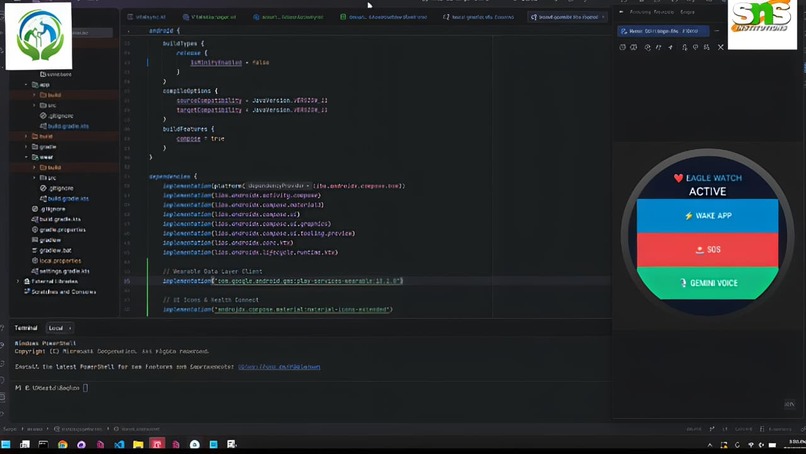Collapse the wear module folder
Viewport: 806px width, 454px height.
(26, 157)
